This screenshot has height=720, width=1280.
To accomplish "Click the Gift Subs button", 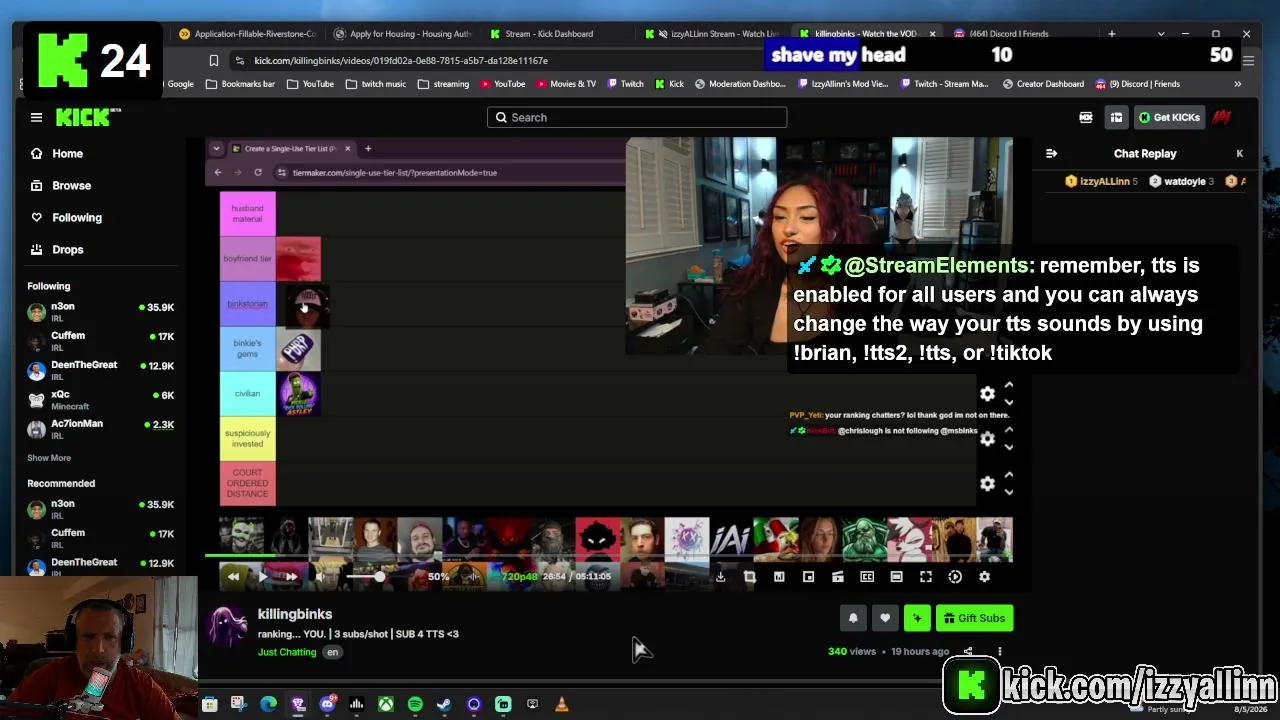I will tap(974, 618).
